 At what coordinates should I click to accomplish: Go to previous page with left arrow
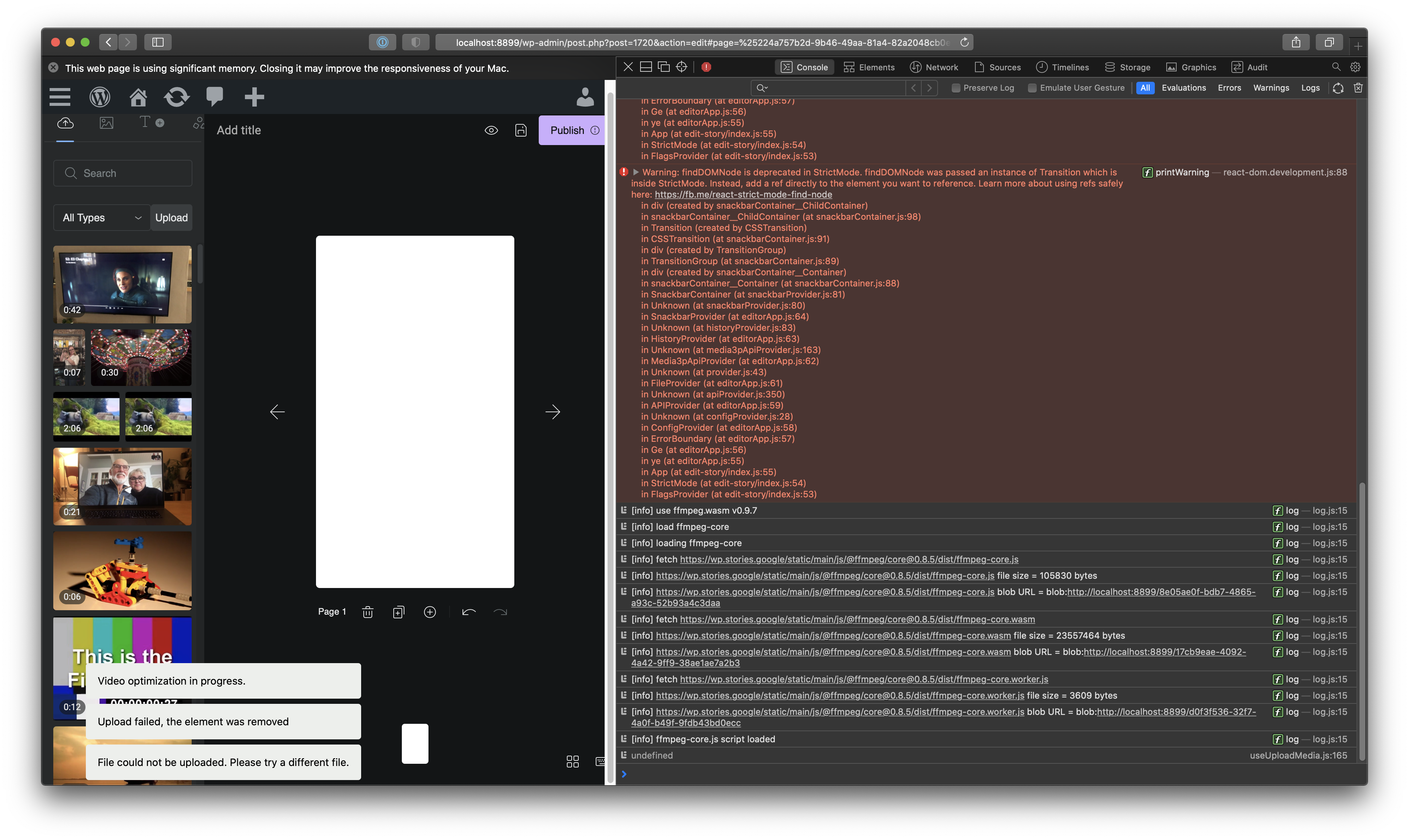tap(277, 411)
